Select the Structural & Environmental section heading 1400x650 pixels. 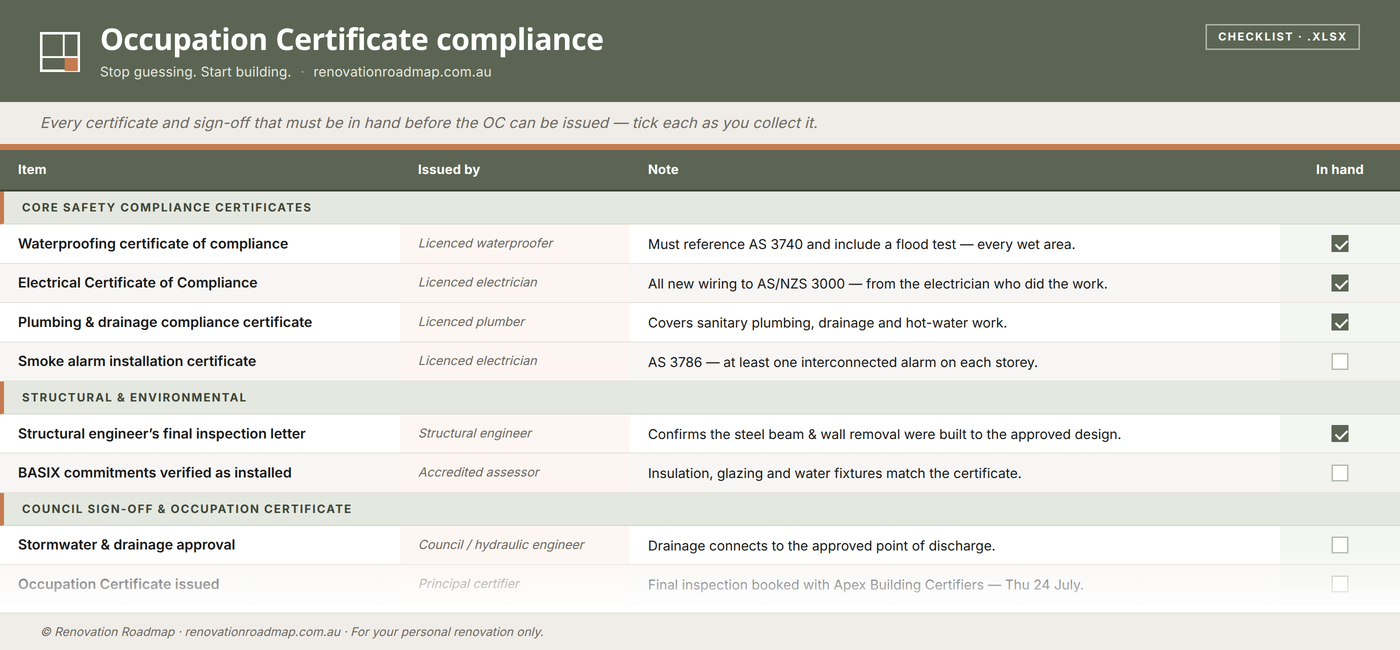pos(134,397)
